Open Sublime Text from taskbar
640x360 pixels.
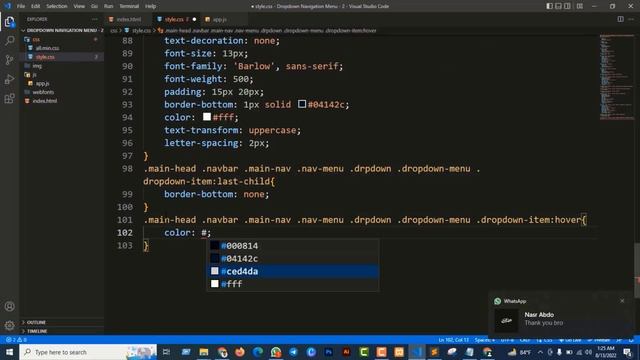[434, 352]
